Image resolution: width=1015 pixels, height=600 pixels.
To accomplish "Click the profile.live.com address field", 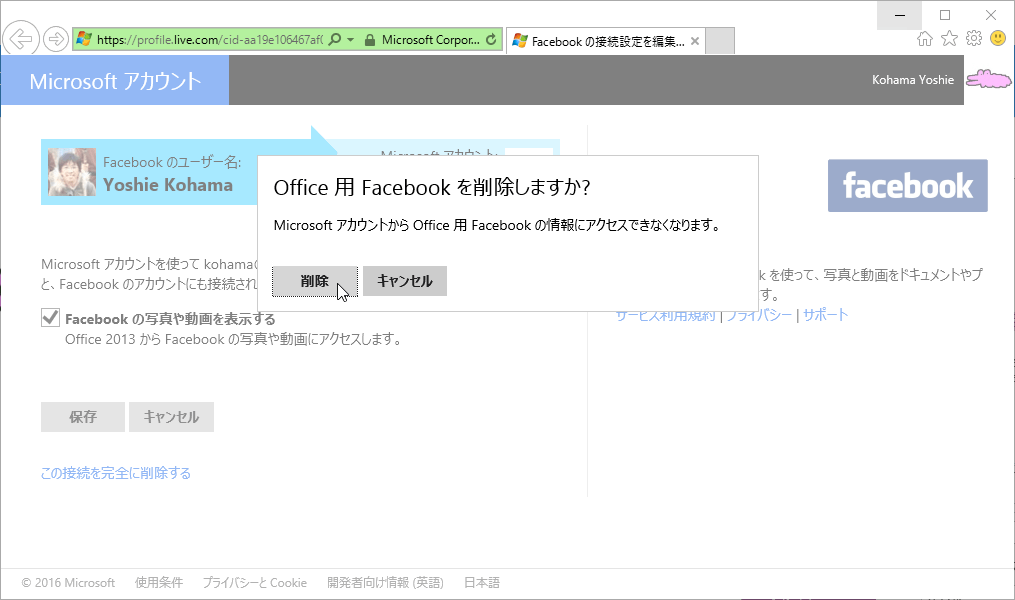I will tap(210, 39).
